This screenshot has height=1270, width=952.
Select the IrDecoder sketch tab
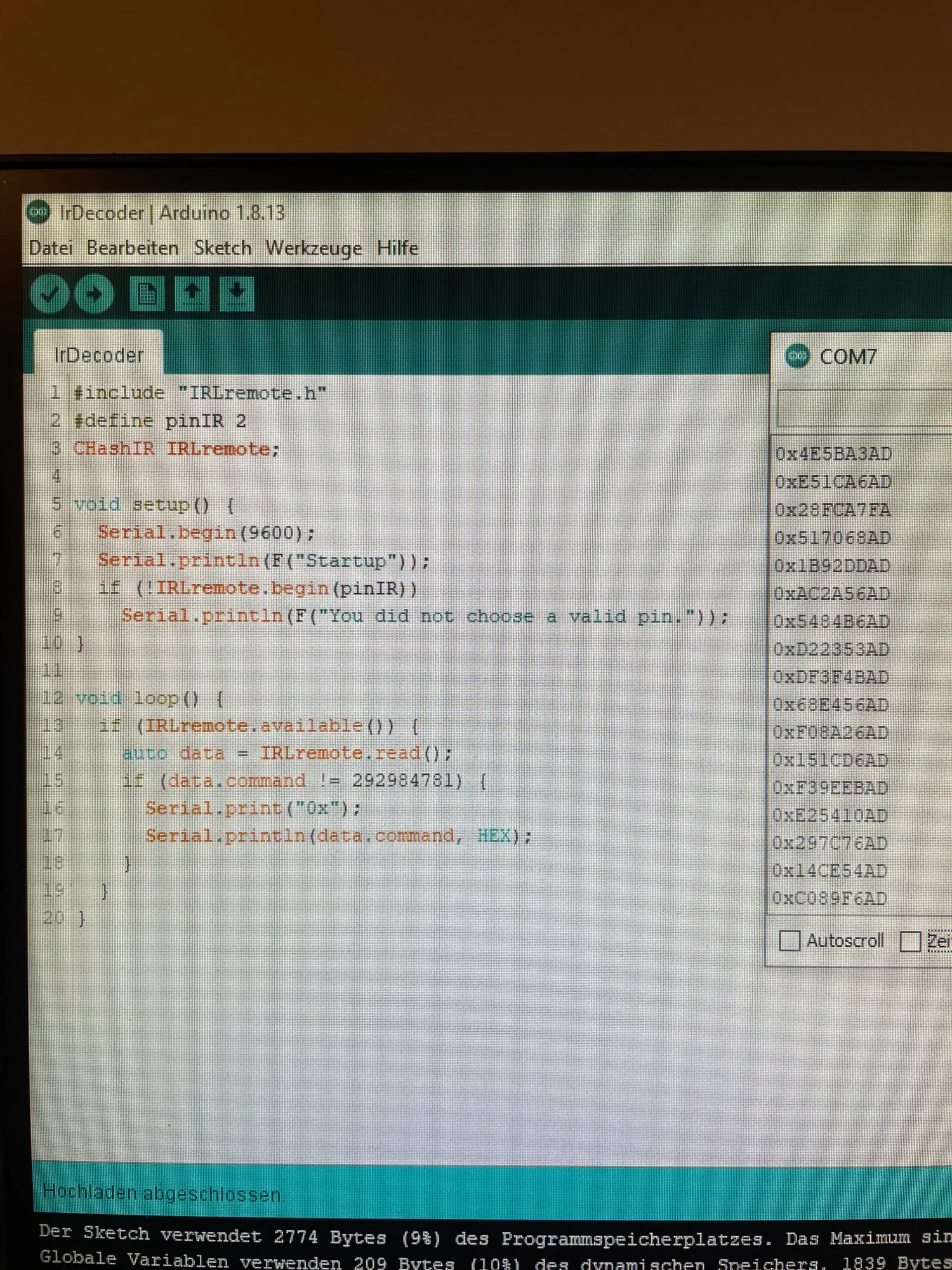pyautogui.click(x=99, y=354)
